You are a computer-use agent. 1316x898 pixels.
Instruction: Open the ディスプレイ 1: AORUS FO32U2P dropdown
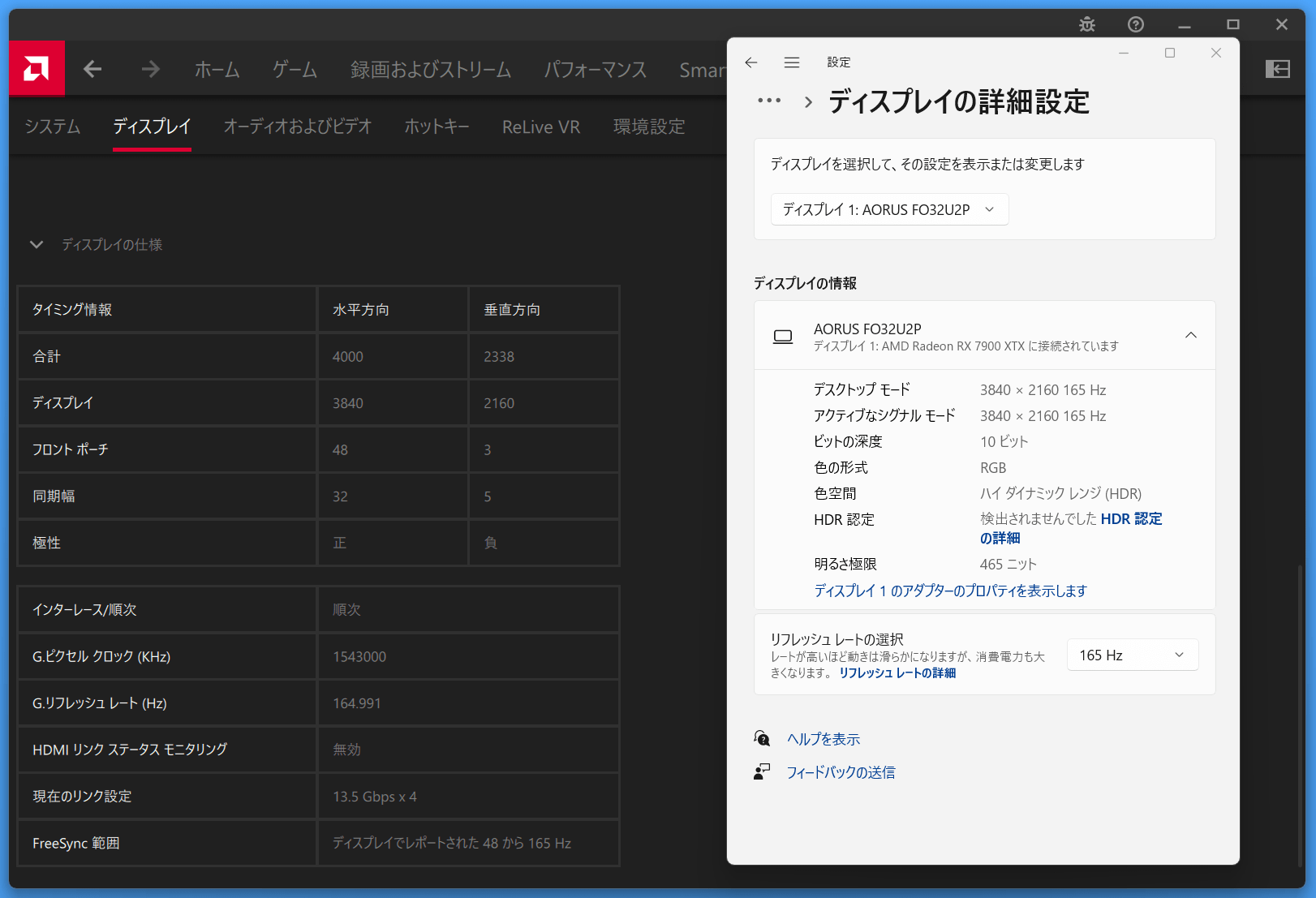(x=889, y=209)
